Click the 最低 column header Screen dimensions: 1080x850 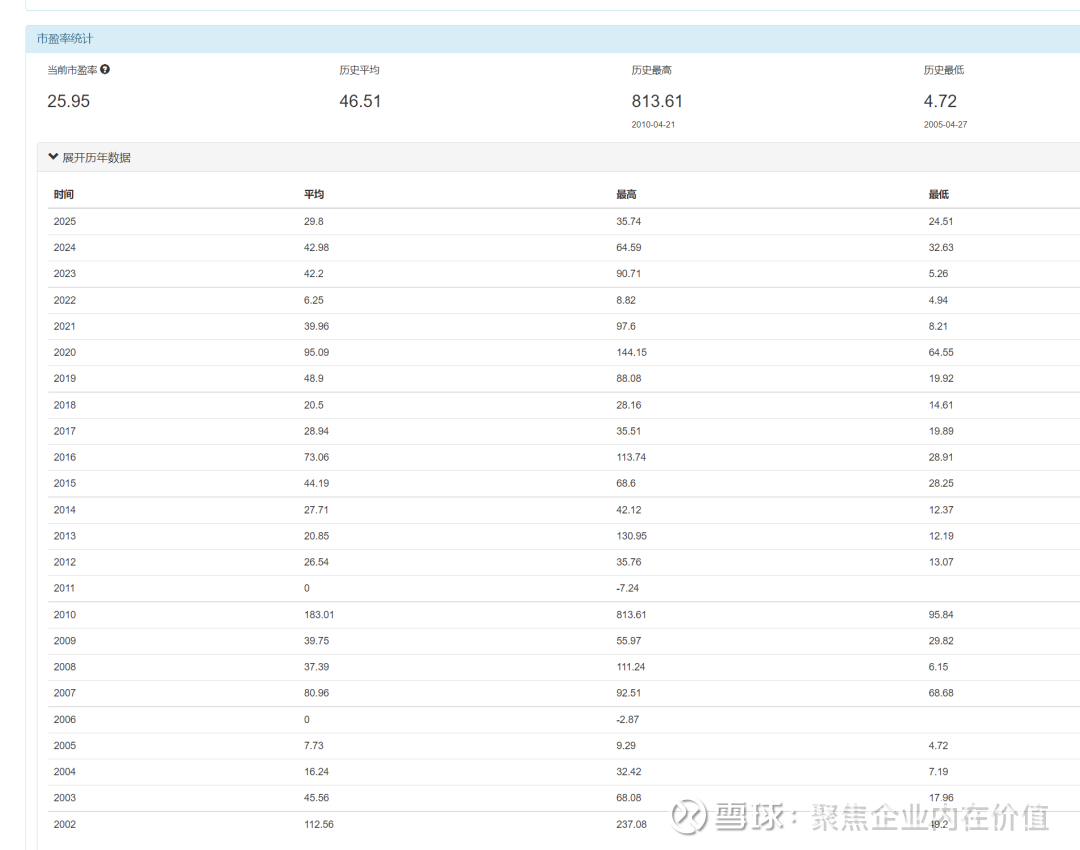[938, 194]
